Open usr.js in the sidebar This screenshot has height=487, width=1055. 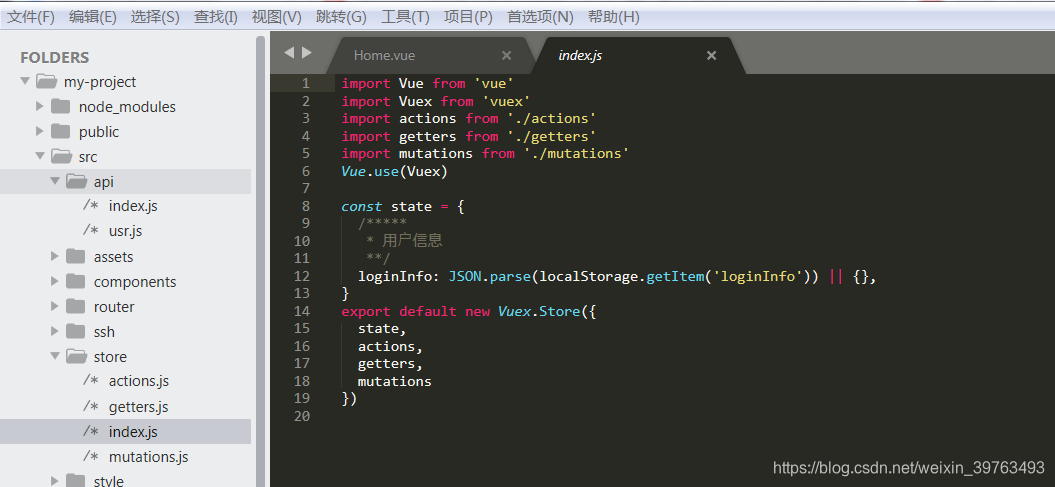[x=125, y=231]
